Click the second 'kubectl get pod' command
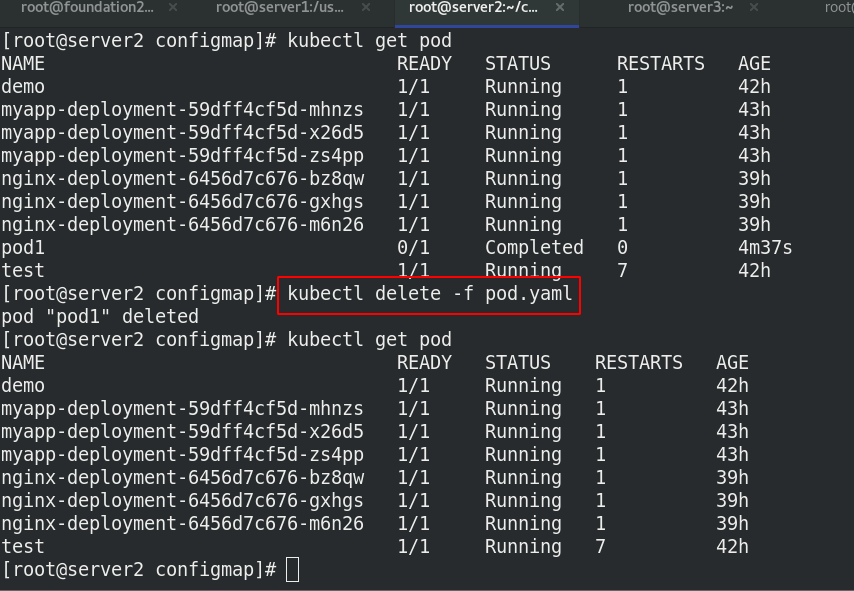 tap(369, 340)
